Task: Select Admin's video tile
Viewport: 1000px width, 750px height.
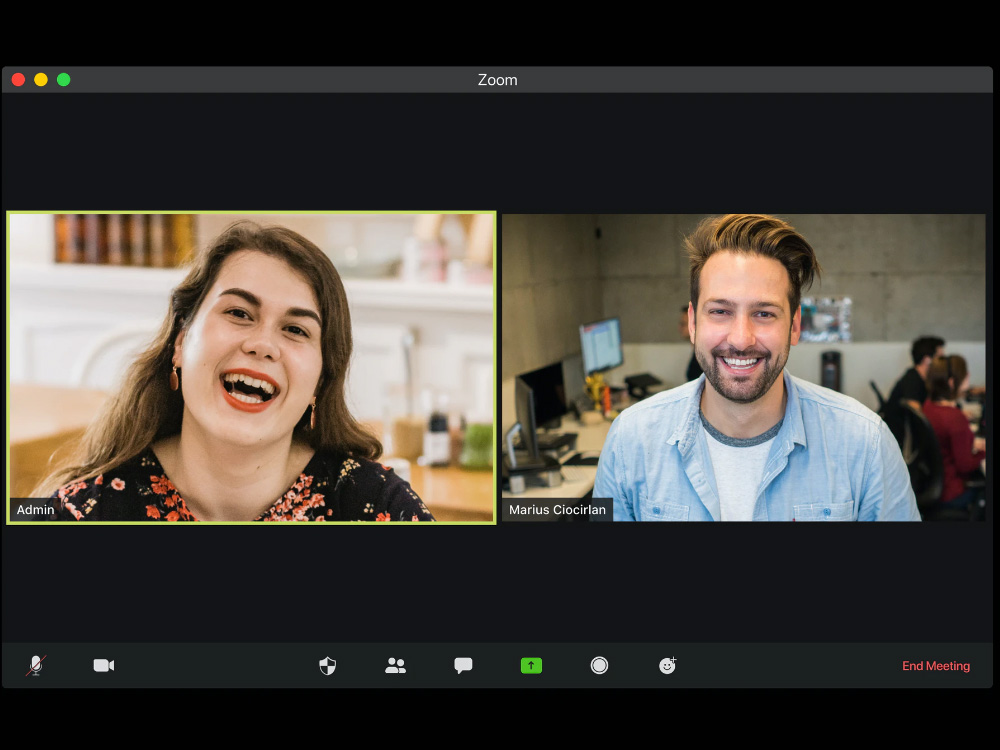Action: [x=251, y=367]
